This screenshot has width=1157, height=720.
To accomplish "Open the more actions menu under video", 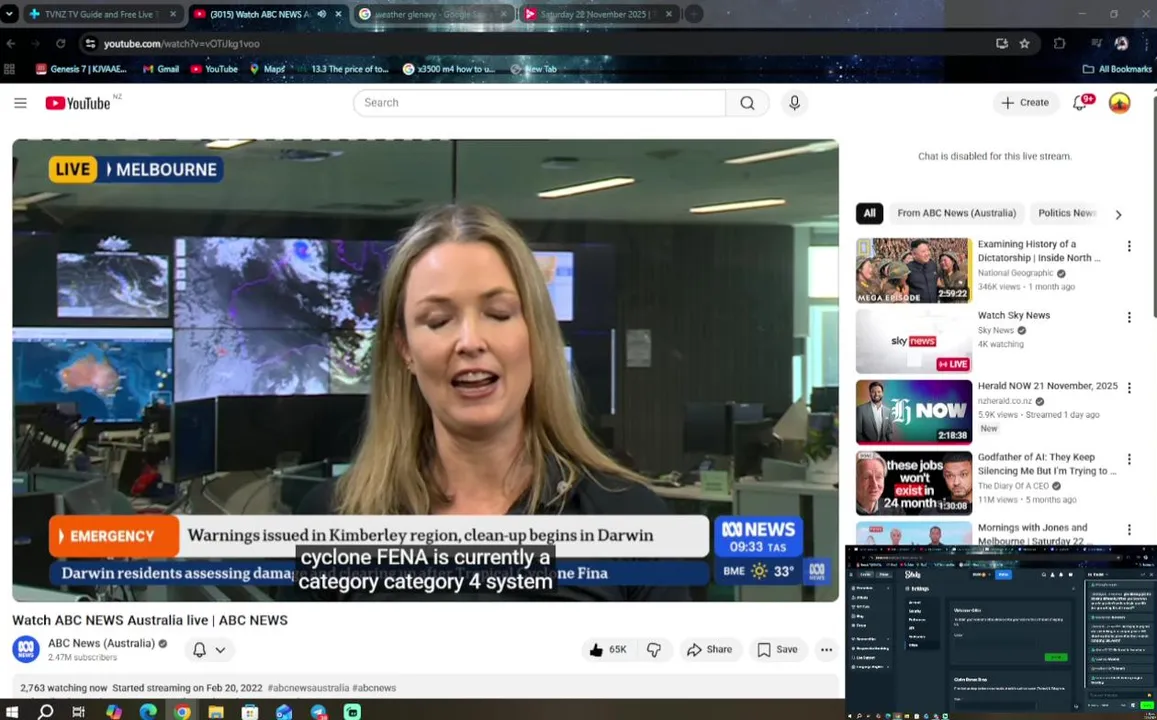I will 826,649.
